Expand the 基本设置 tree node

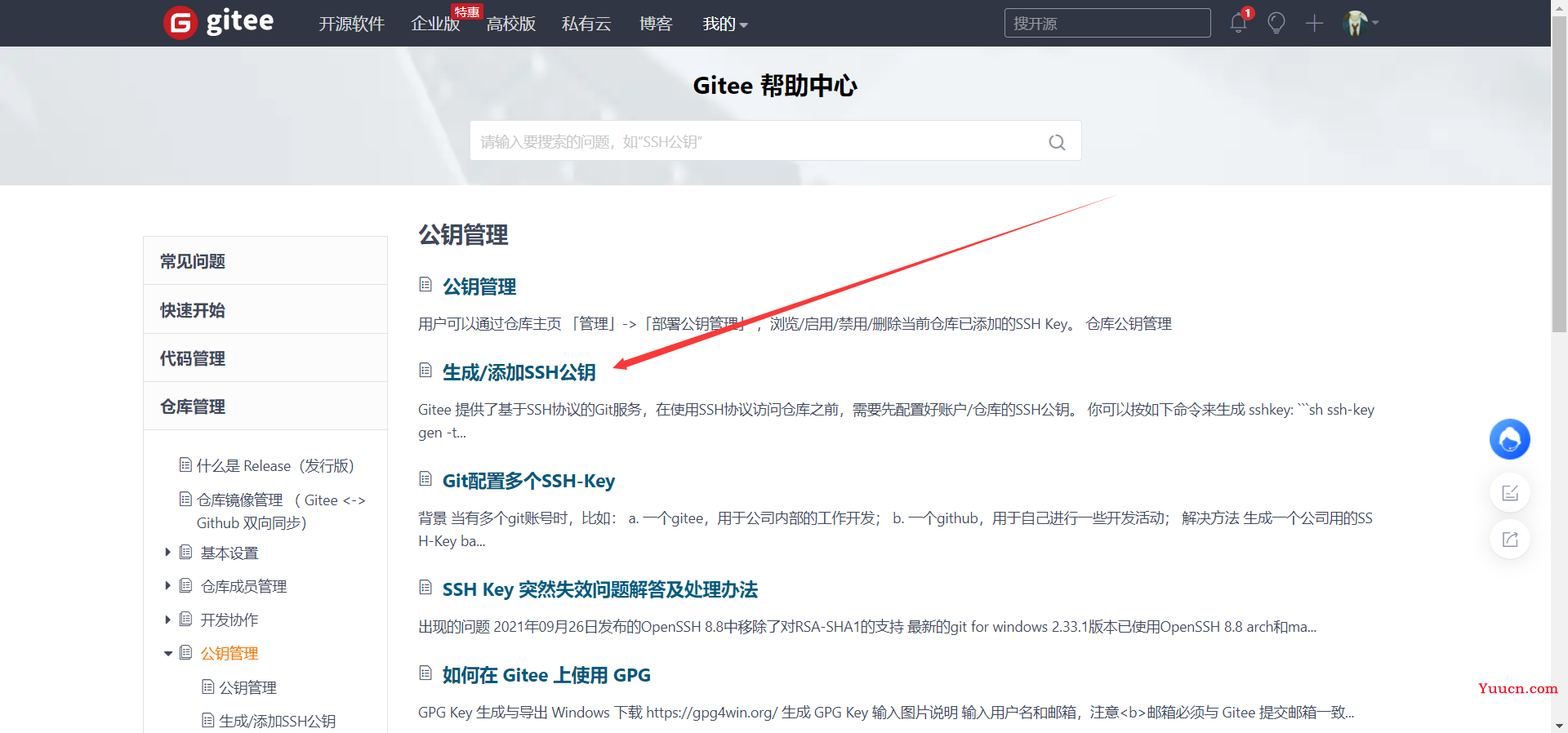click(167, 553)
